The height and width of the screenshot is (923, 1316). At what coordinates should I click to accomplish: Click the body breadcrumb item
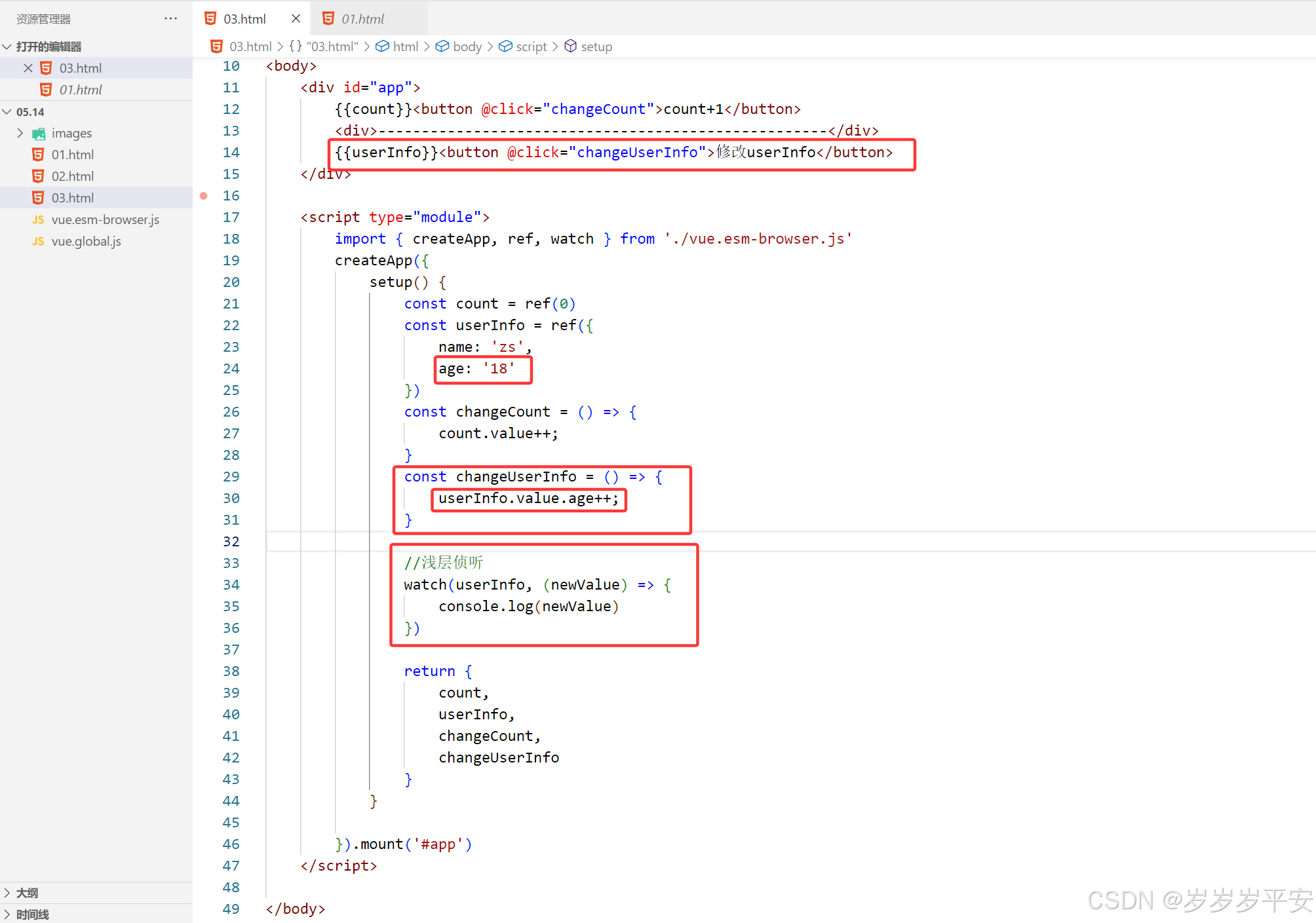click(x=467, y=47)
